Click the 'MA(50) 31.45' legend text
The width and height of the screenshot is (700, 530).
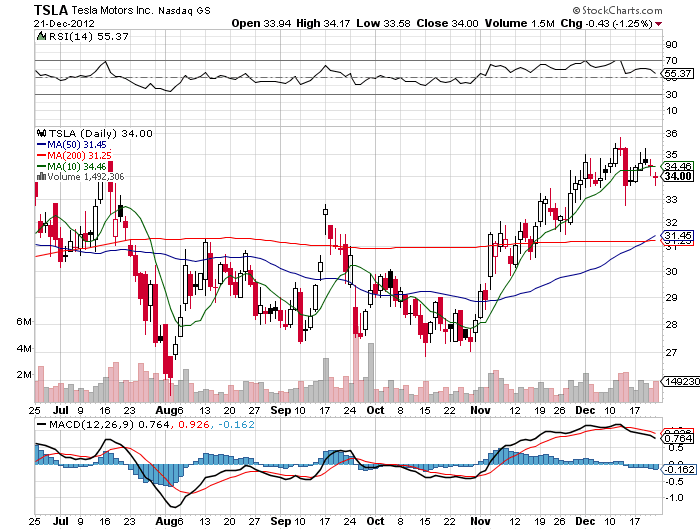point(77,145)
